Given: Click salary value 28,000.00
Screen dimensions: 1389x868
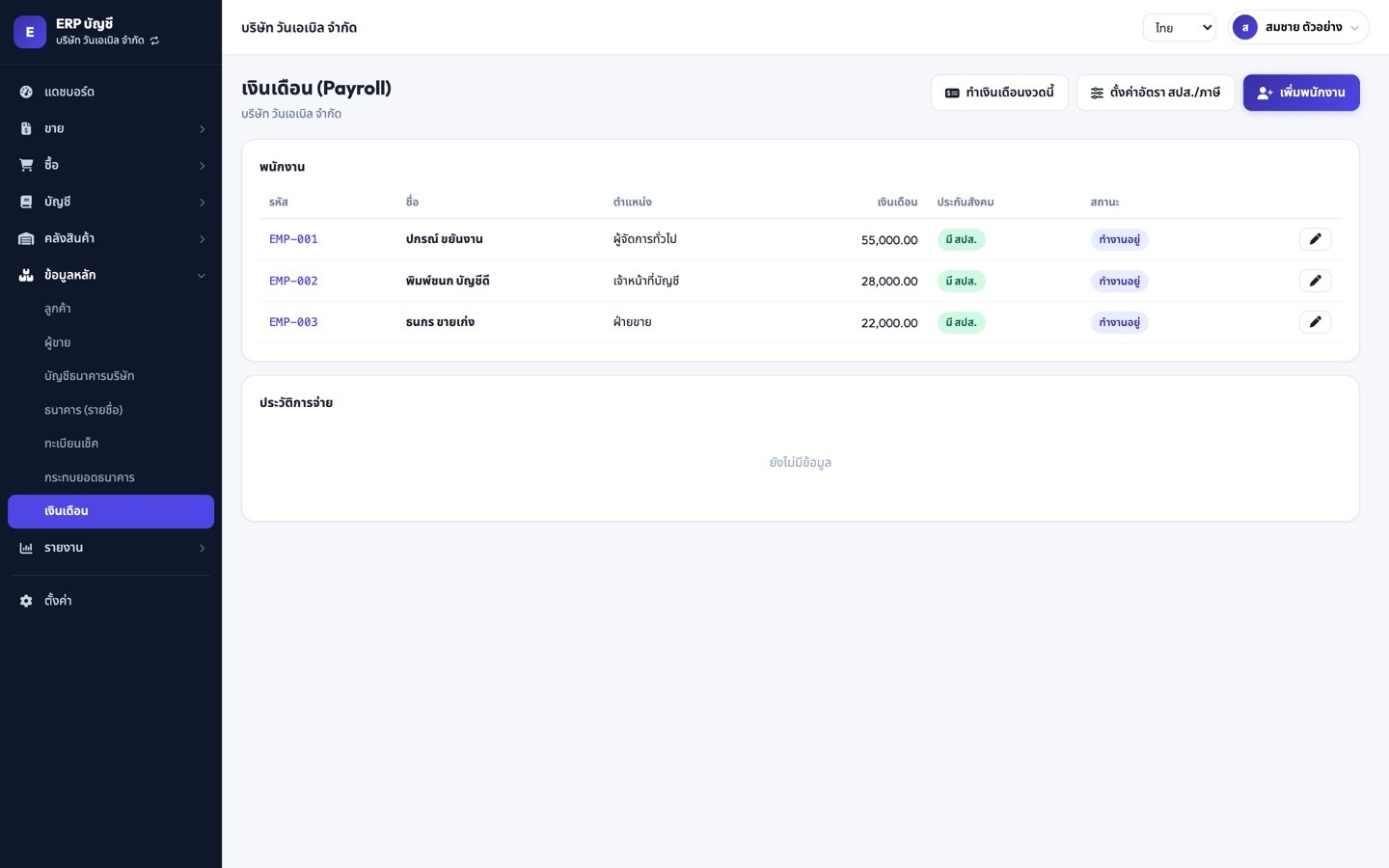Looking at the screenshot, I should pyautogui.click(x=889, y=282).
